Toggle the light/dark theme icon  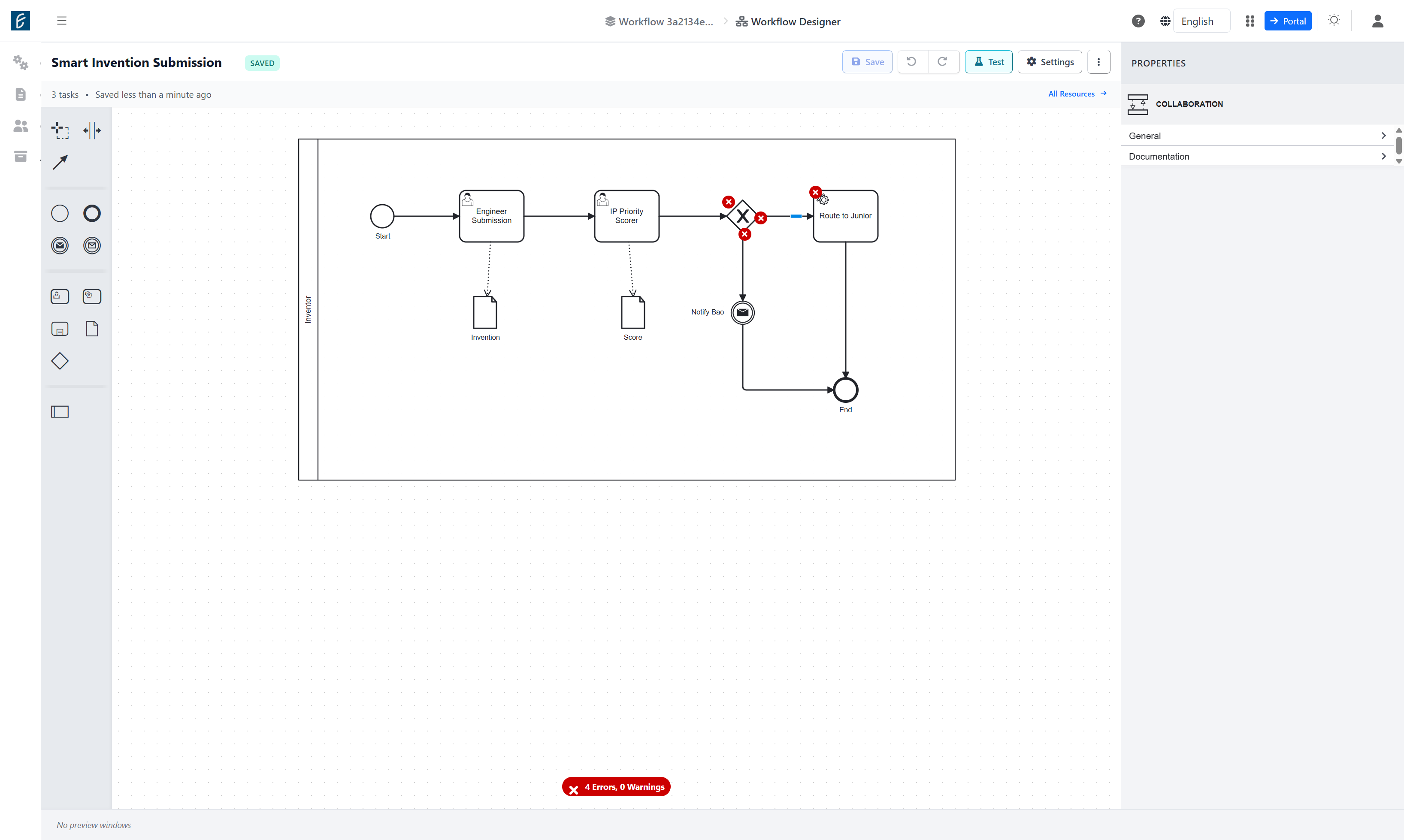pyautogui.click(x=1334, y=20)
